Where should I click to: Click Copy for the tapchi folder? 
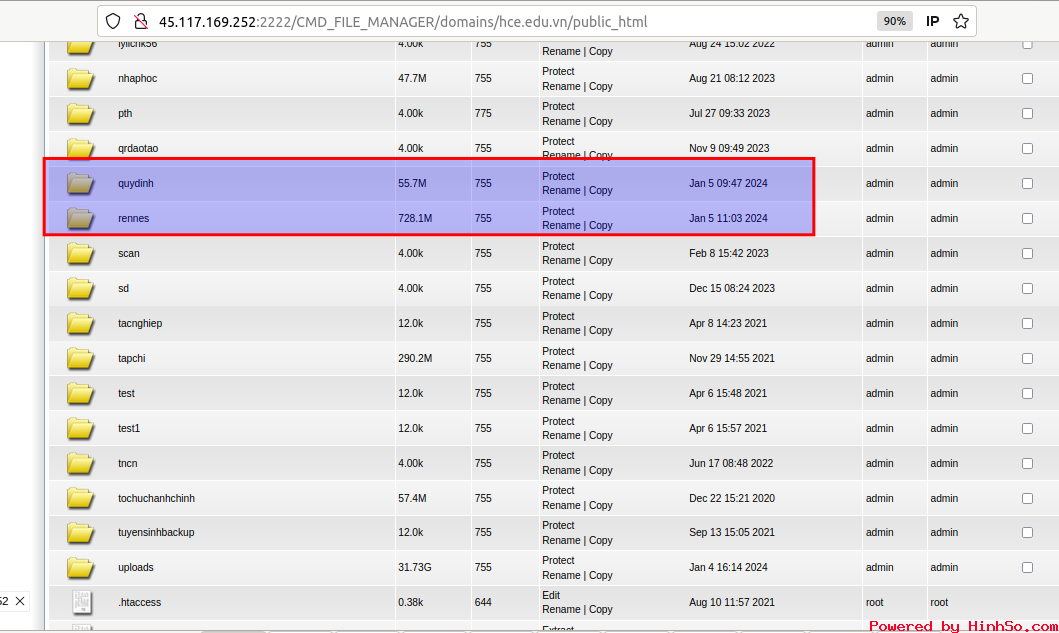pos(600,365)
